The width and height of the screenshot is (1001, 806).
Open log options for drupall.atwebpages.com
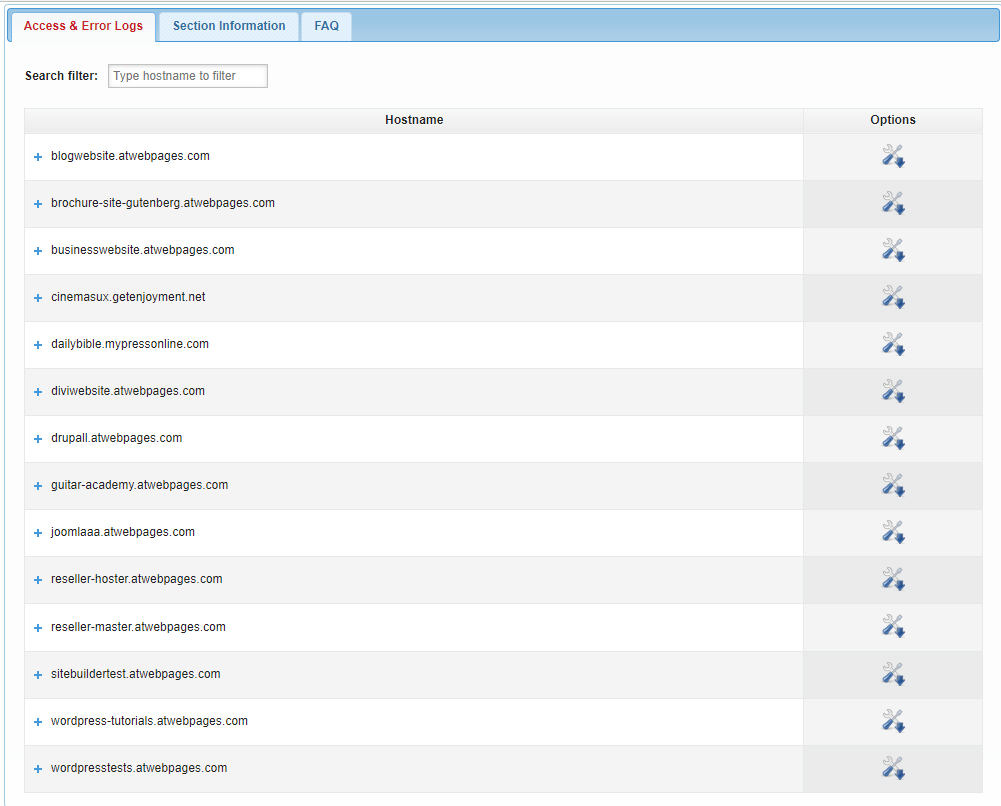(x=893, y=437)
